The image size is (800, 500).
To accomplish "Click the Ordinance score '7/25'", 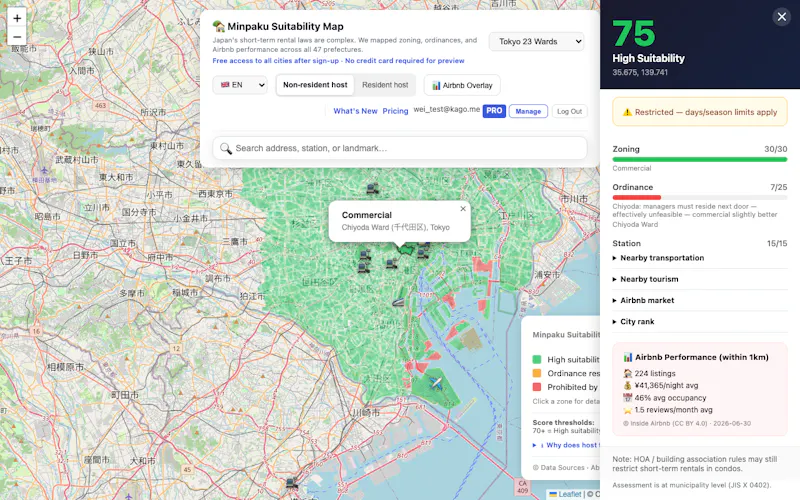I will [x=779, y=187].
